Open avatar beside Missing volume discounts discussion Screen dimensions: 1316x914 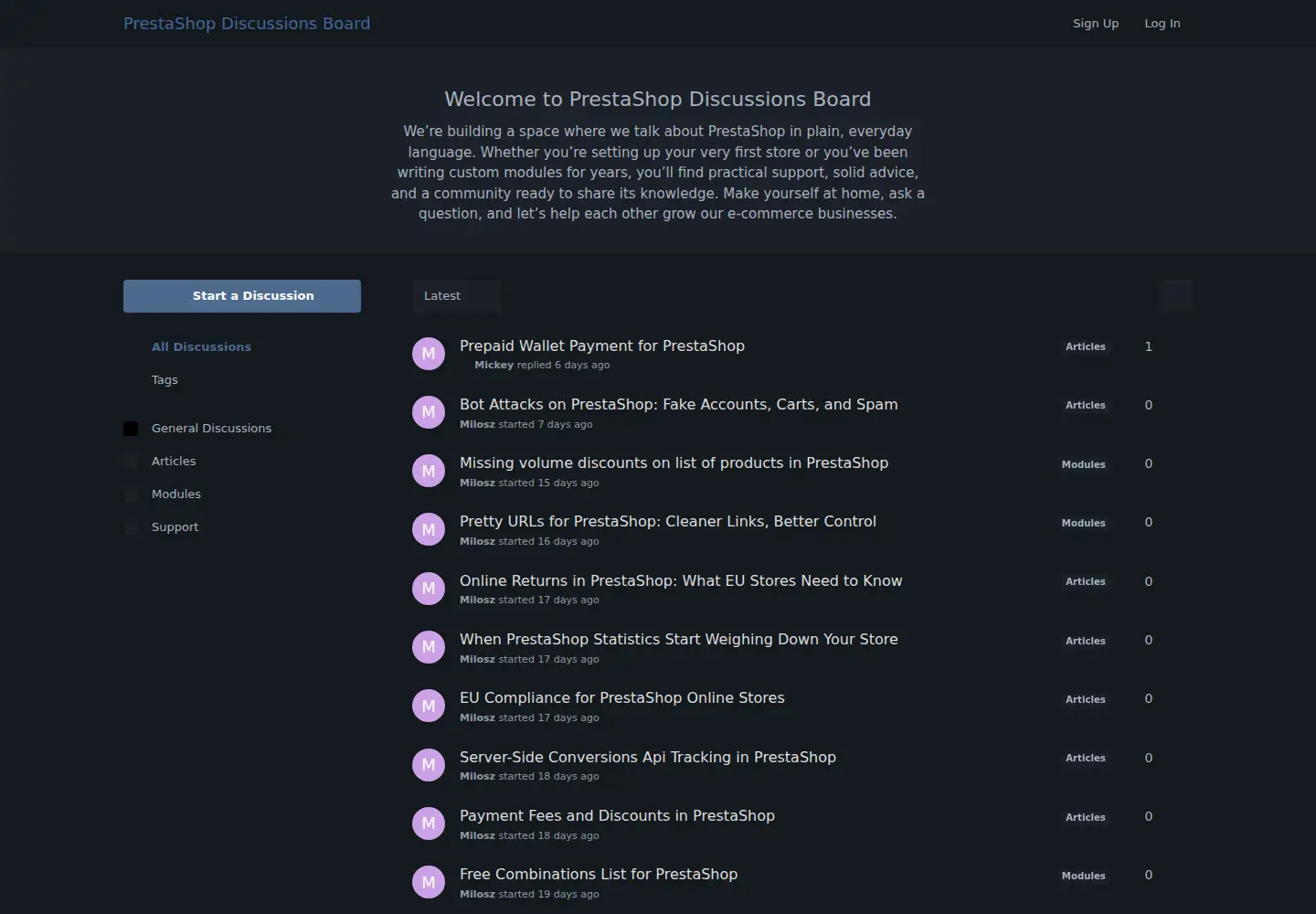point(429,471)
